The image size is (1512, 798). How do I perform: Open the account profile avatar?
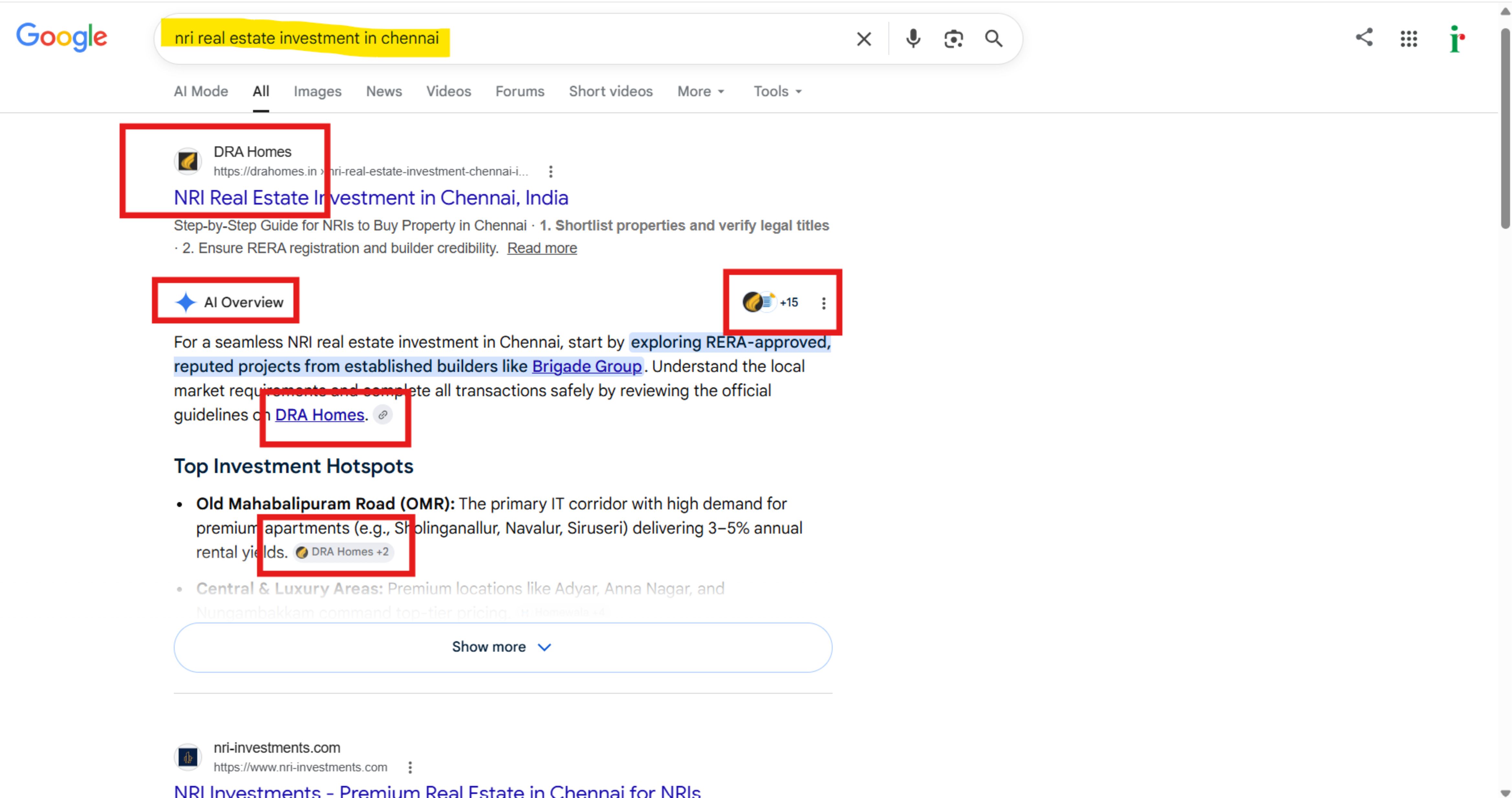pos(1456,39)
